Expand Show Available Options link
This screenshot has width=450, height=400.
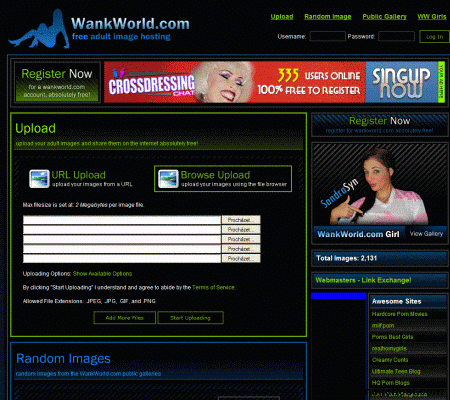102,274
